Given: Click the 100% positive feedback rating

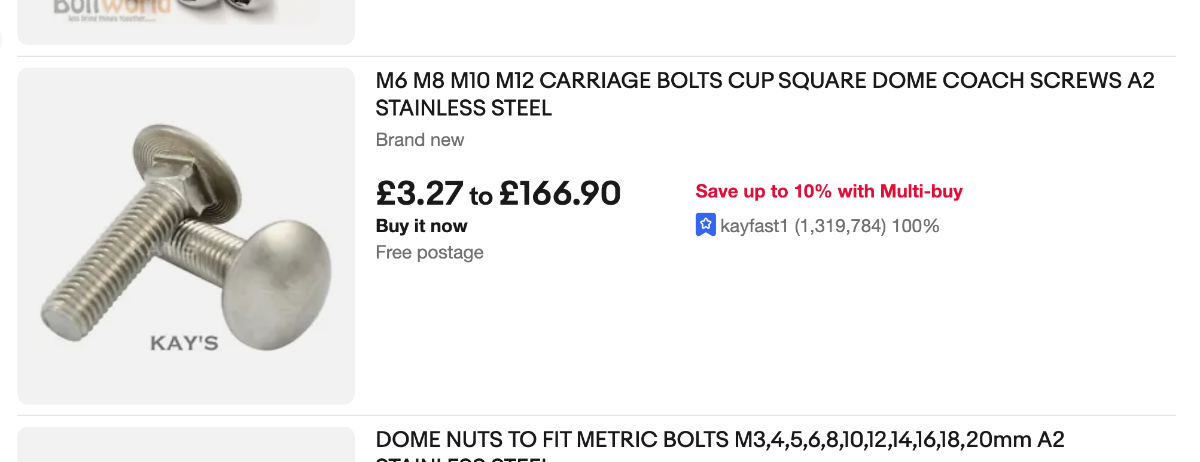Looking at the screenshot, I should coord(916,226).
